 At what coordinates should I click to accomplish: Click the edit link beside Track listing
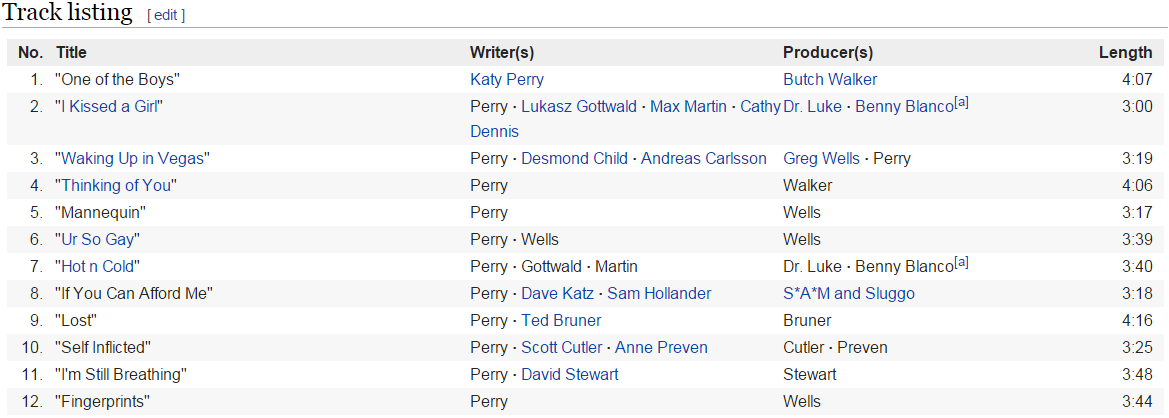click(x=166, y=16)
